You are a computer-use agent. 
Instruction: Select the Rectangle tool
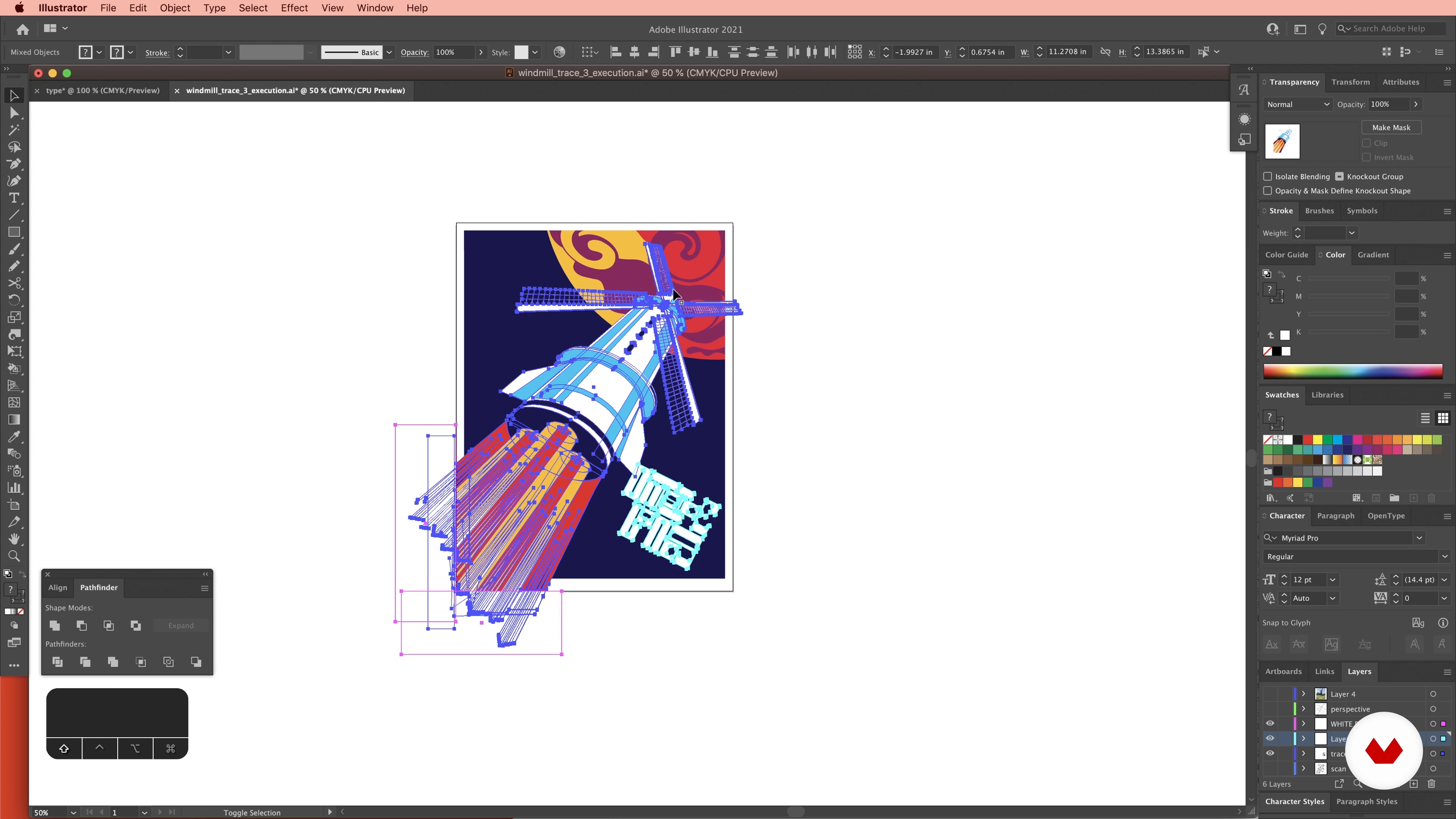point(14,232)
